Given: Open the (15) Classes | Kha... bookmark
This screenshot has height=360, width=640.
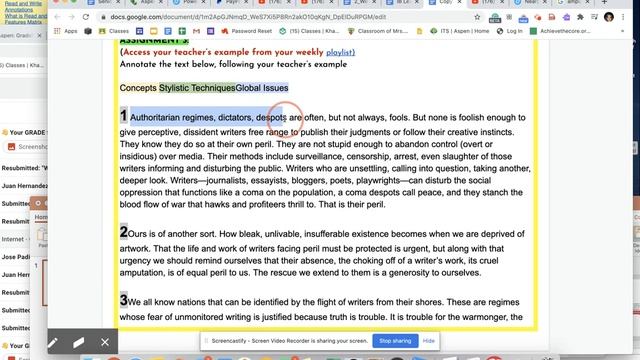Looking at the screenshot, I should (x=309, y=31).
